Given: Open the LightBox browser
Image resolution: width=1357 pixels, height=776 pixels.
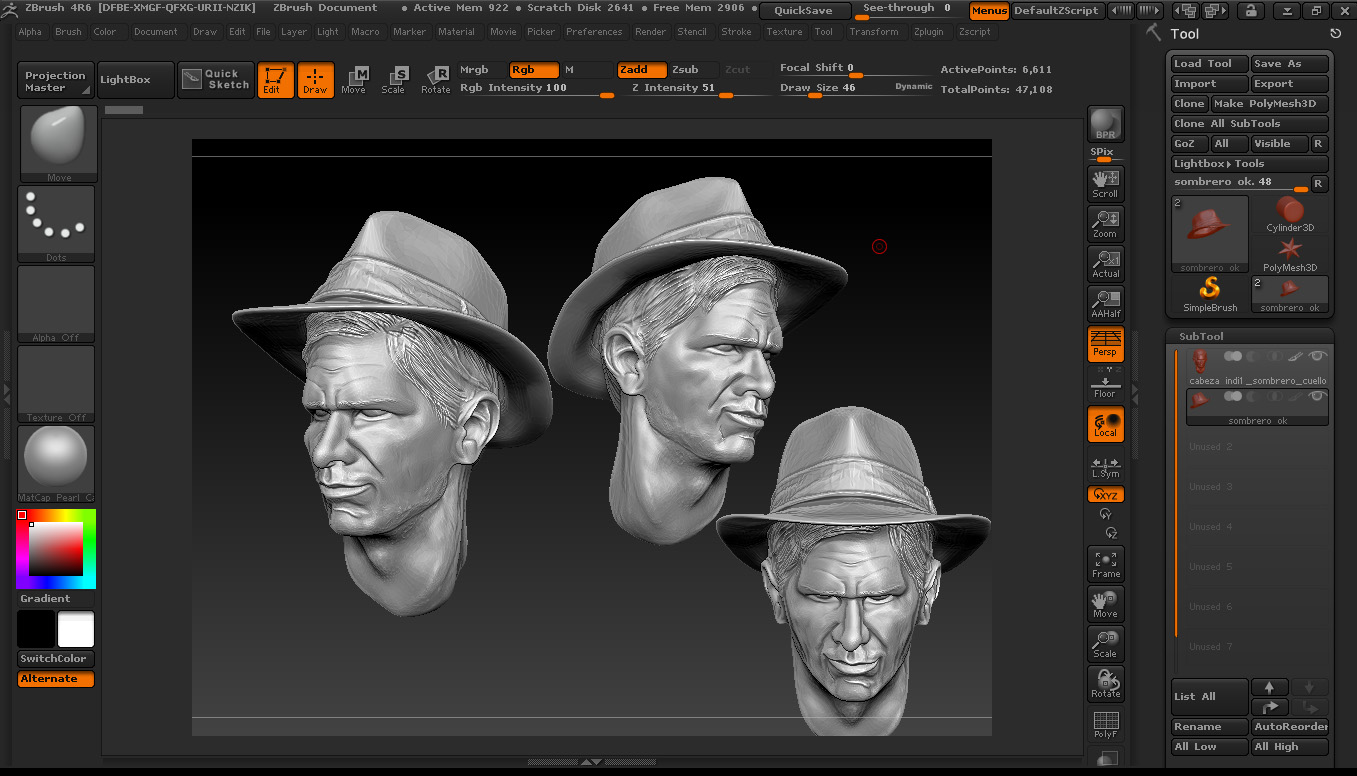Looking at the screenshot, I should coord(135,80).
